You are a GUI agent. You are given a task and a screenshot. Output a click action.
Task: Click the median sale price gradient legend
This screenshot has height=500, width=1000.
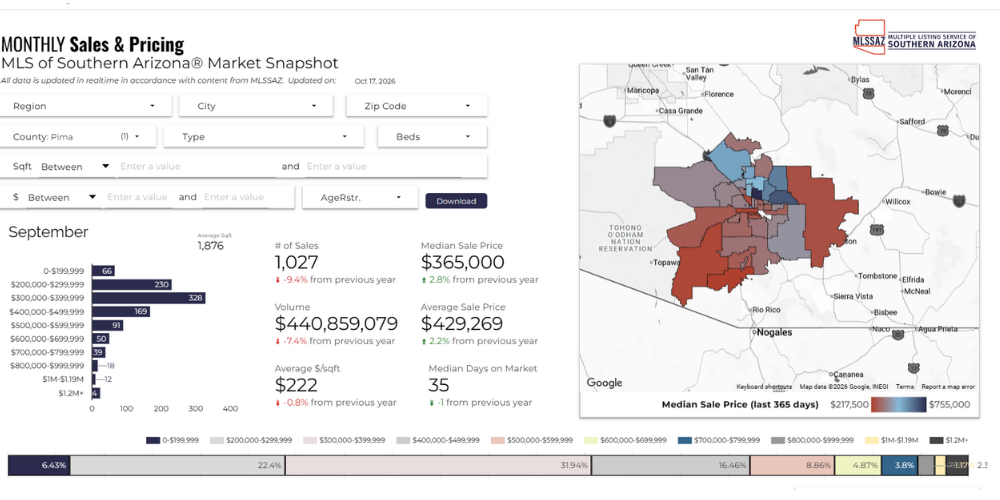pos(899,404)
